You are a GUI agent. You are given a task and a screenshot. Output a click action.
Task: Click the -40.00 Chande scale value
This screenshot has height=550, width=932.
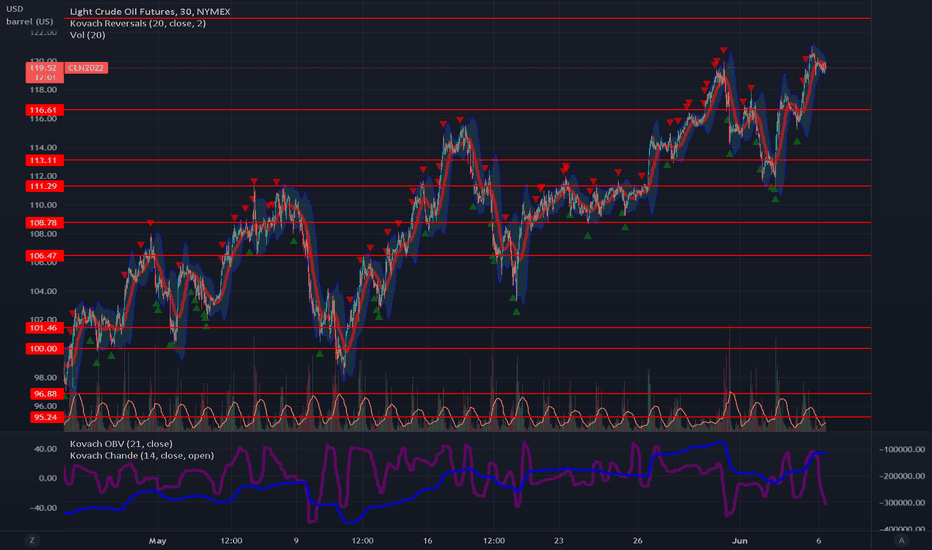(x=44, y=508)
